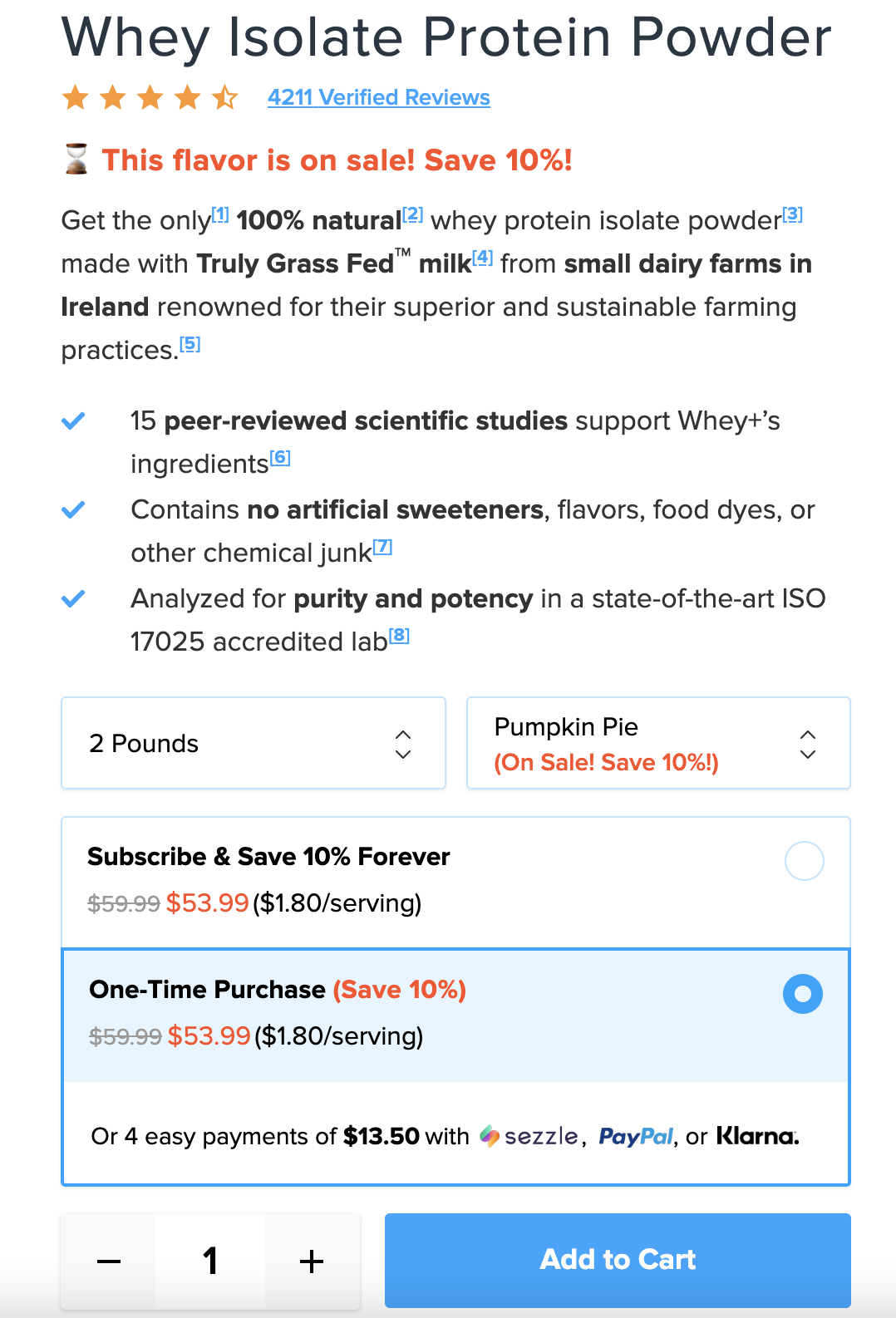This screenshot has width=896, height=1318.
Task: Click the Klarna logo
Action: 757,1136
